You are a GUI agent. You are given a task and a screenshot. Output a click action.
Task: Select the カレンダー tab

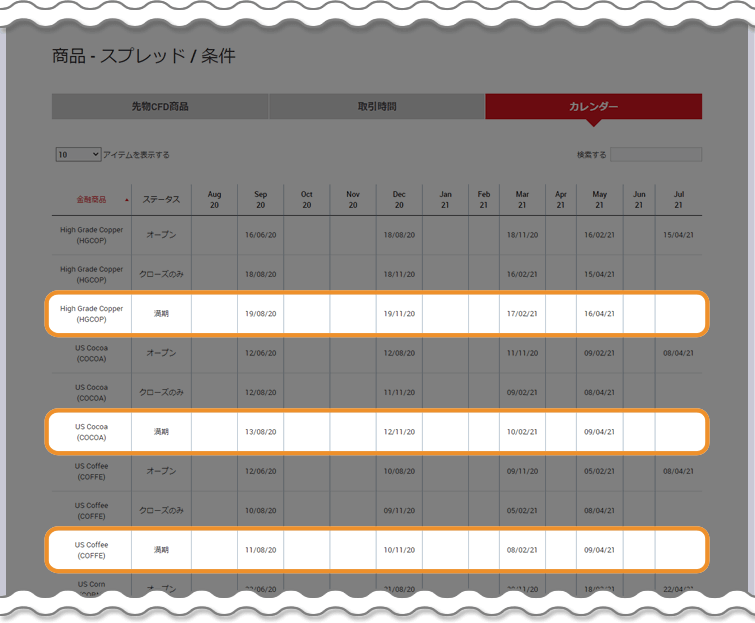(593, 107)
